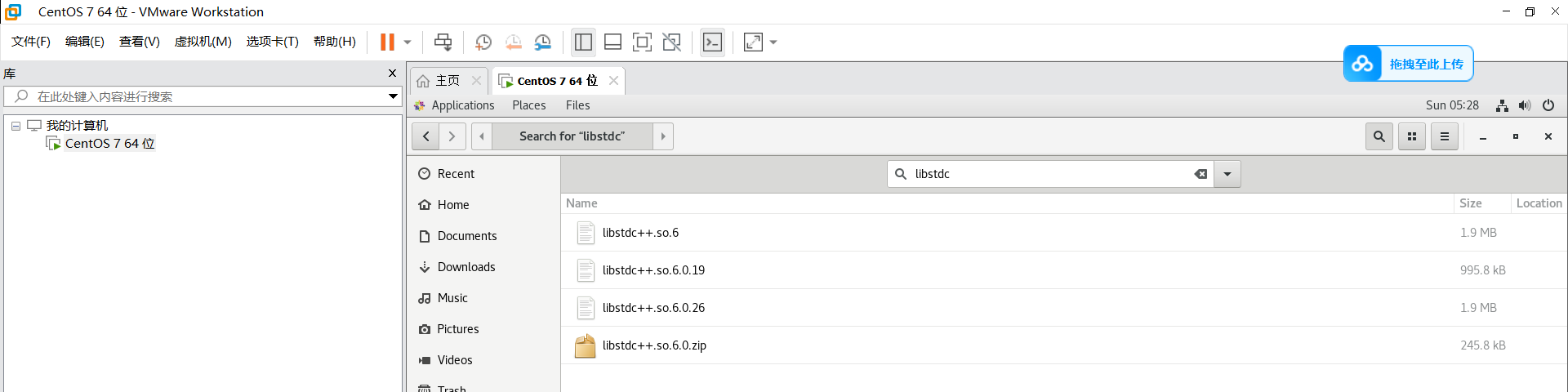Screen dimensions: 1568x392
Task: Open Music in the sidebar
Action: click(x=483, y=298)
